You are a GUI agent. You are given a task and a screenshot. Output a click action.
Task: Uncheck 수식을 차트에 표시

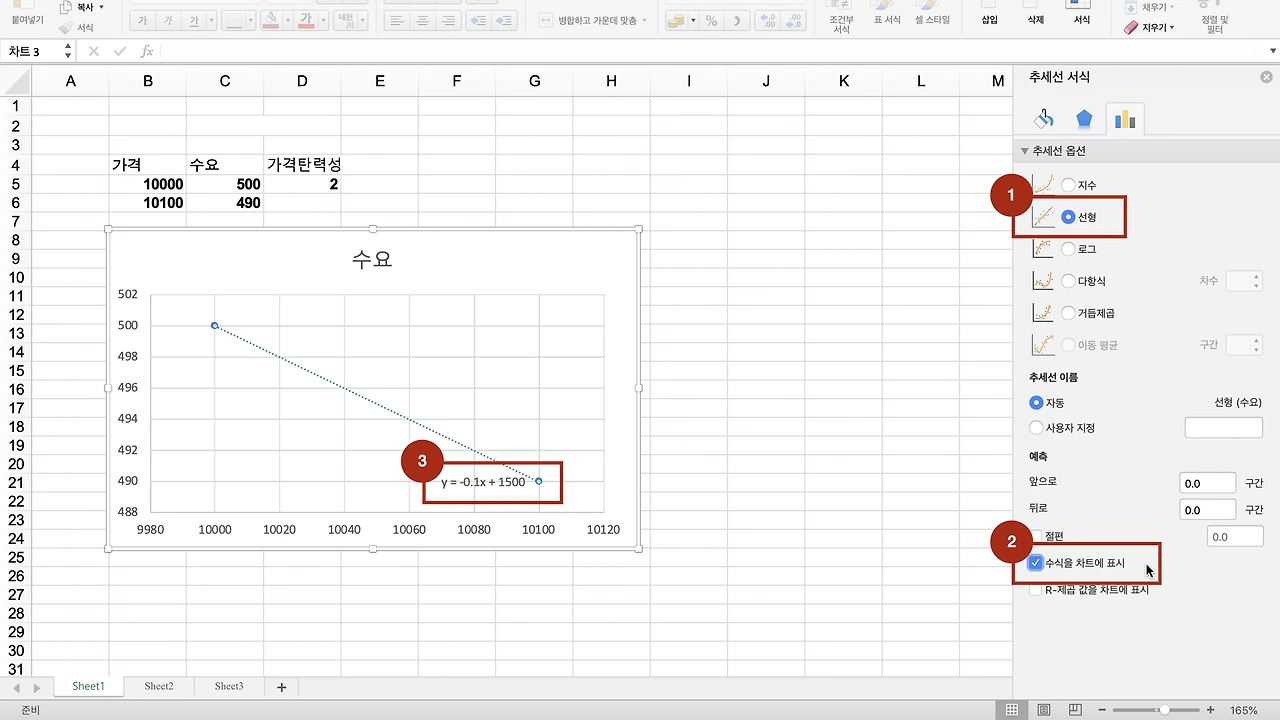point(1036,562)
